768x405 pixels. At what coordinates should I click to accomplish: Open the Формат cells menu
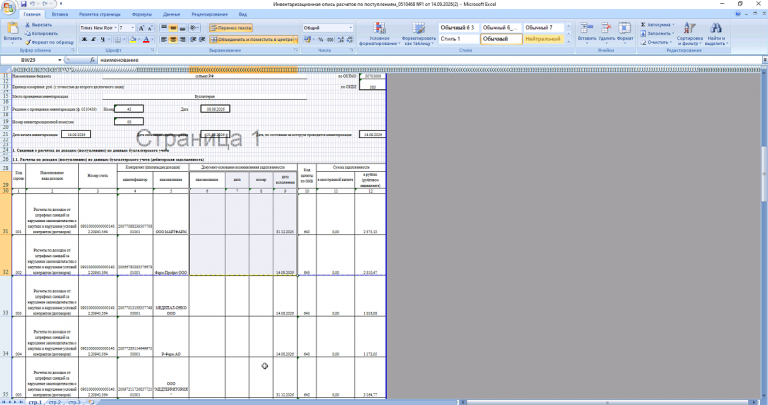click(x=624, y=32)
